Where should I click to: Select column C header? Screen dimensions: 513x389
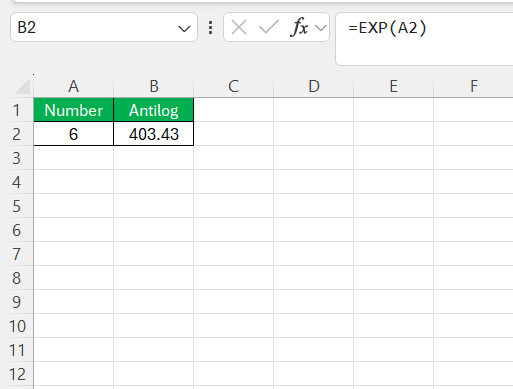click(x=233, y=86)
